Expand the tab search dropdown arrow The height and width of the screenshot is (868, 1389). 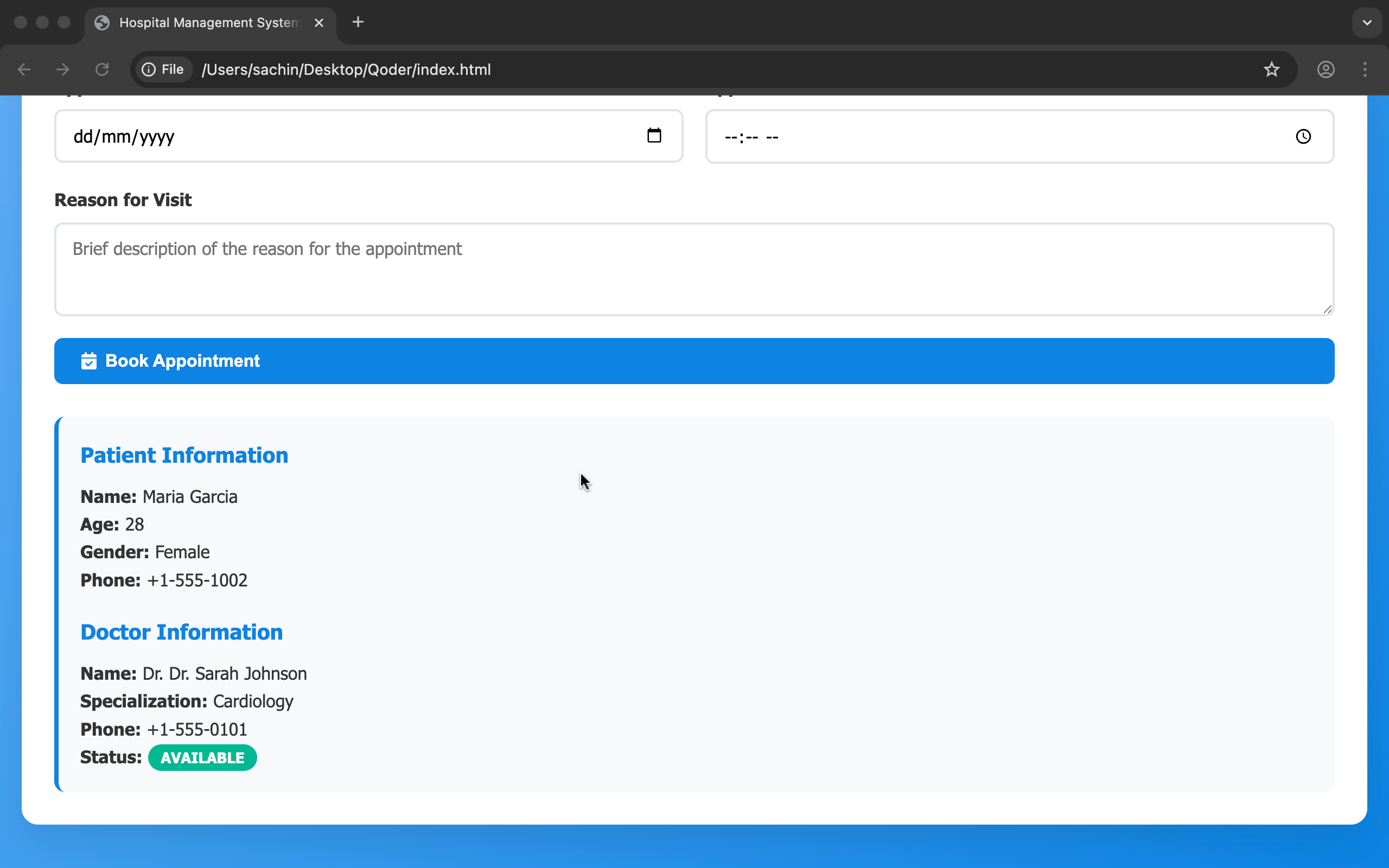click(1367, 22)
